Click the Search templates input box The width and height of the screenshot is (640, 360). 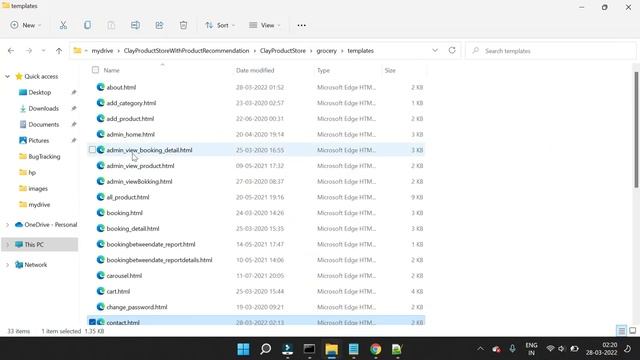click(551, 51)
